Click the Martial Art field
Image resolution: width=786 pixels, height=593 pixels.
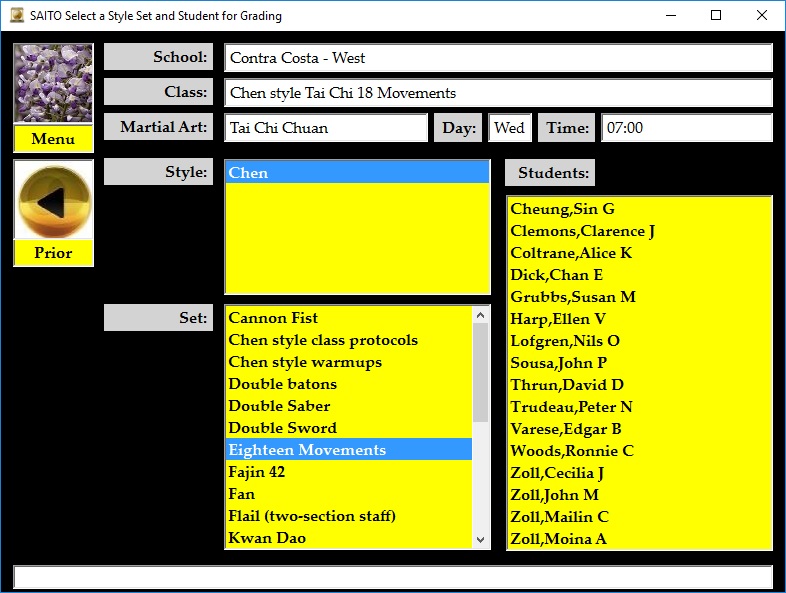pos(326,128)
